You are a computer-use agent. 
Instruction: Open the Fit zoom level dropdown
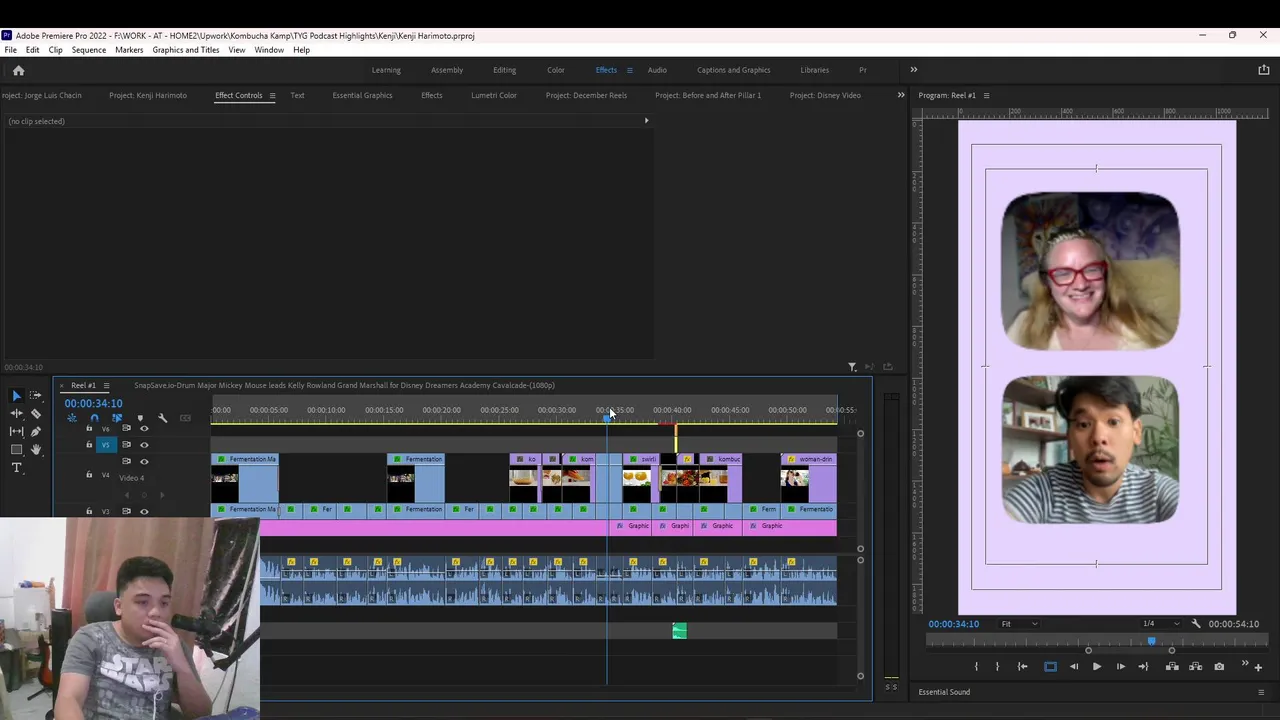coord(1019,624)
